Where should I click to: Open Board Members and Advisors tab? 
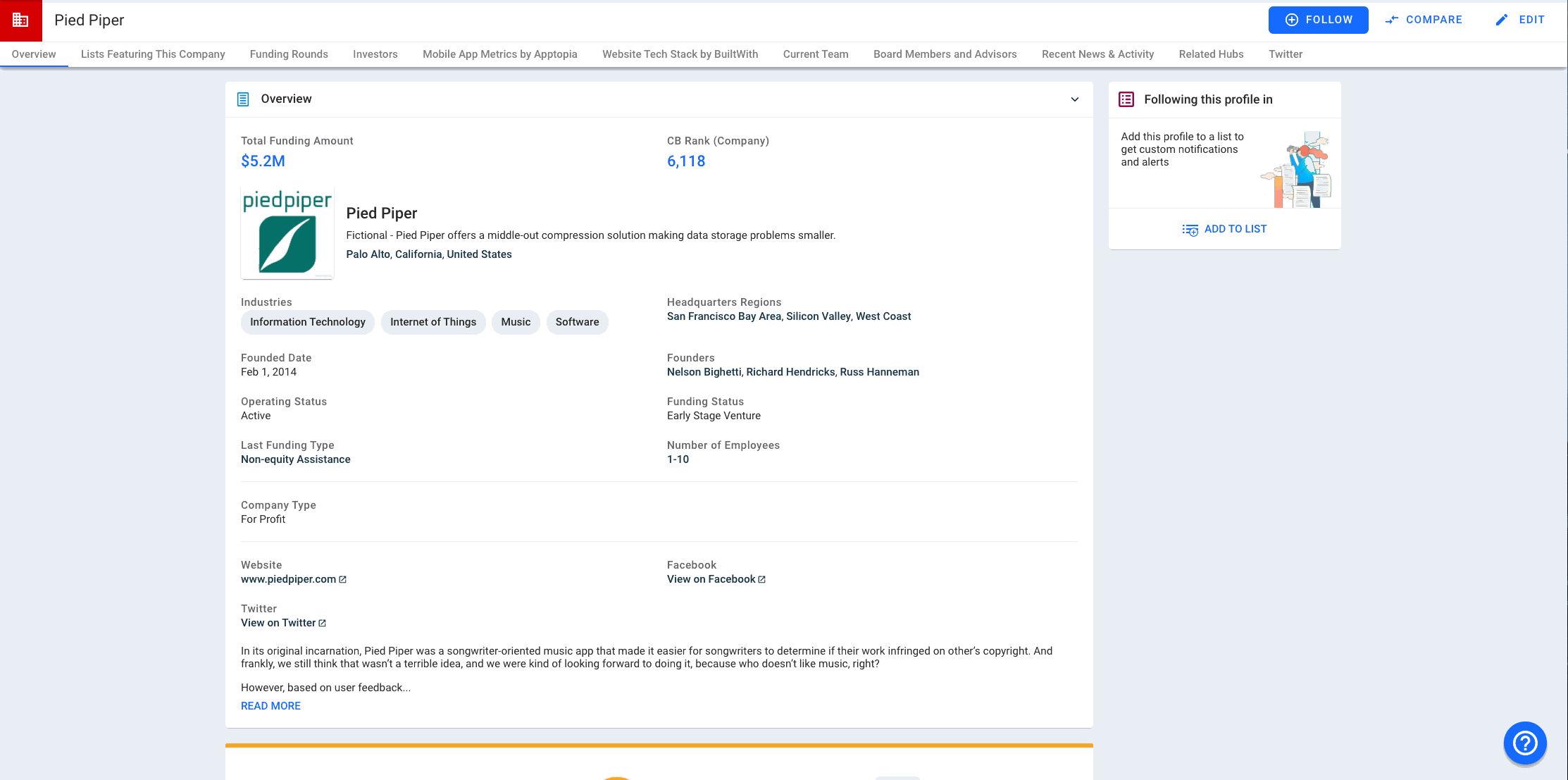945,54
